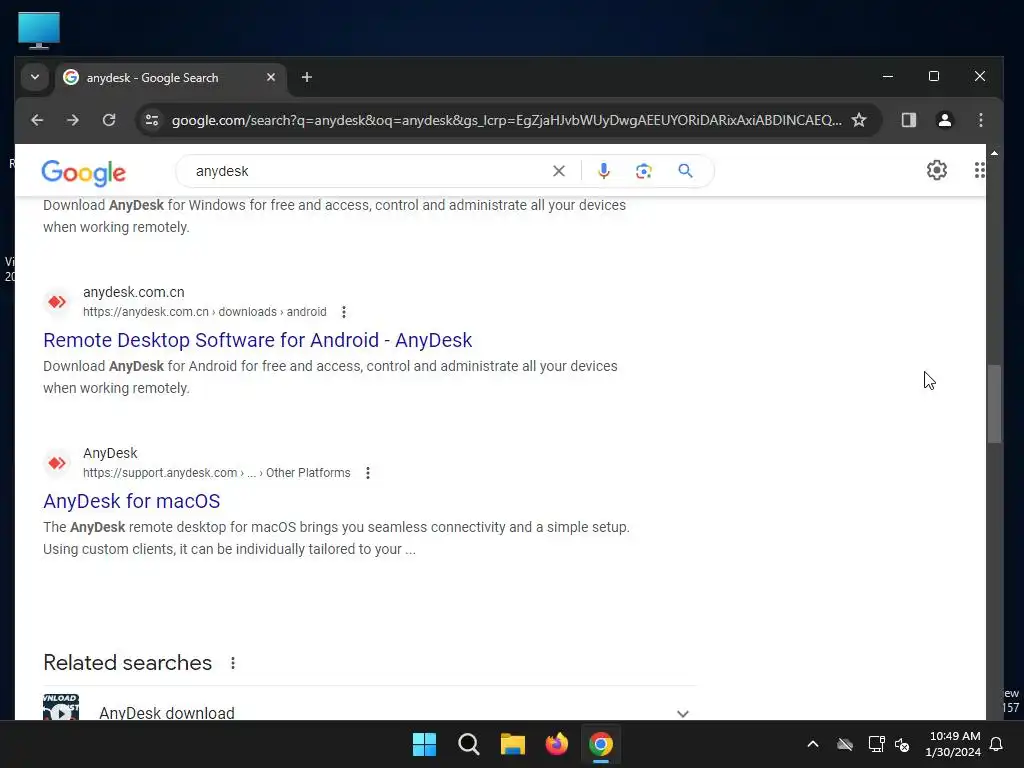Submit search using magnifier icon

pyautogui.click(x=685, y=171)
